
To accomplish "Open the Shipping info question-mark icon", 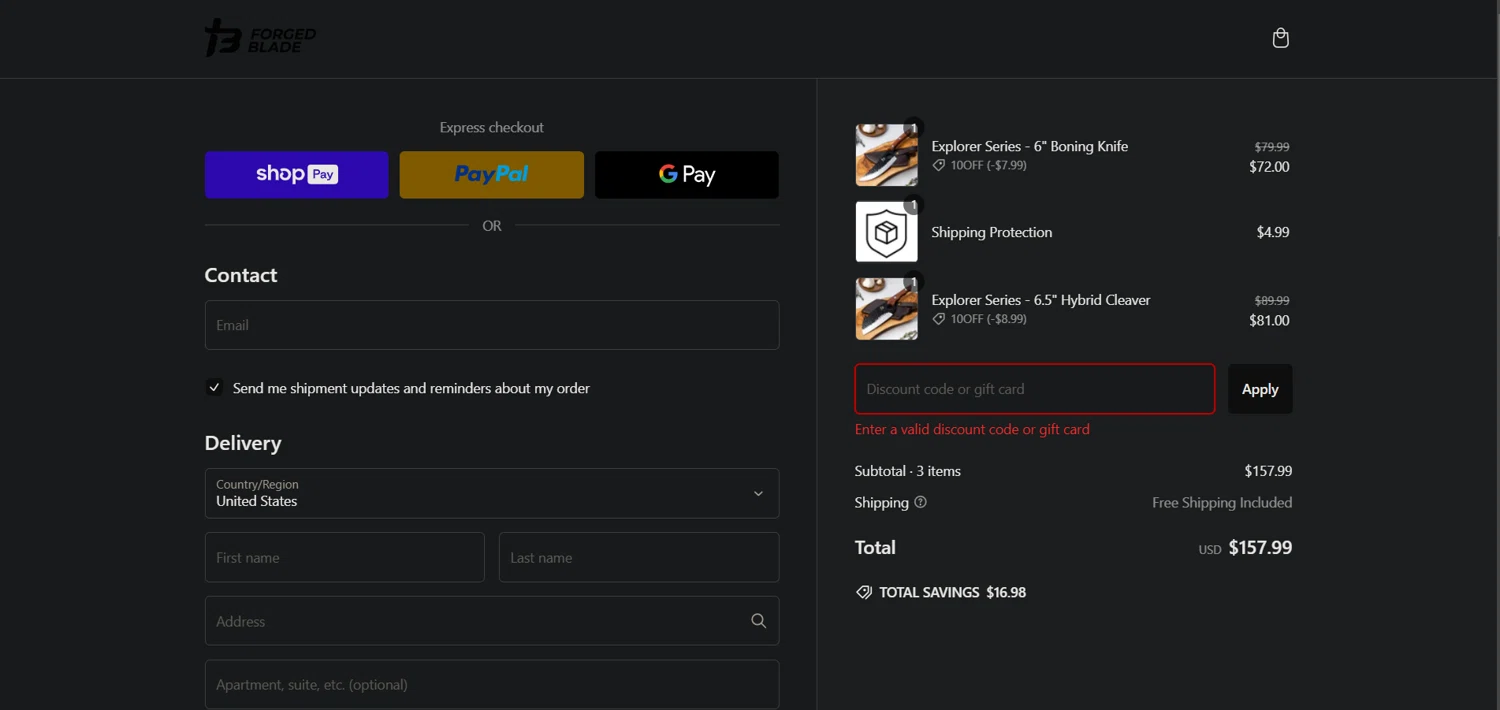I will [920, 502].
